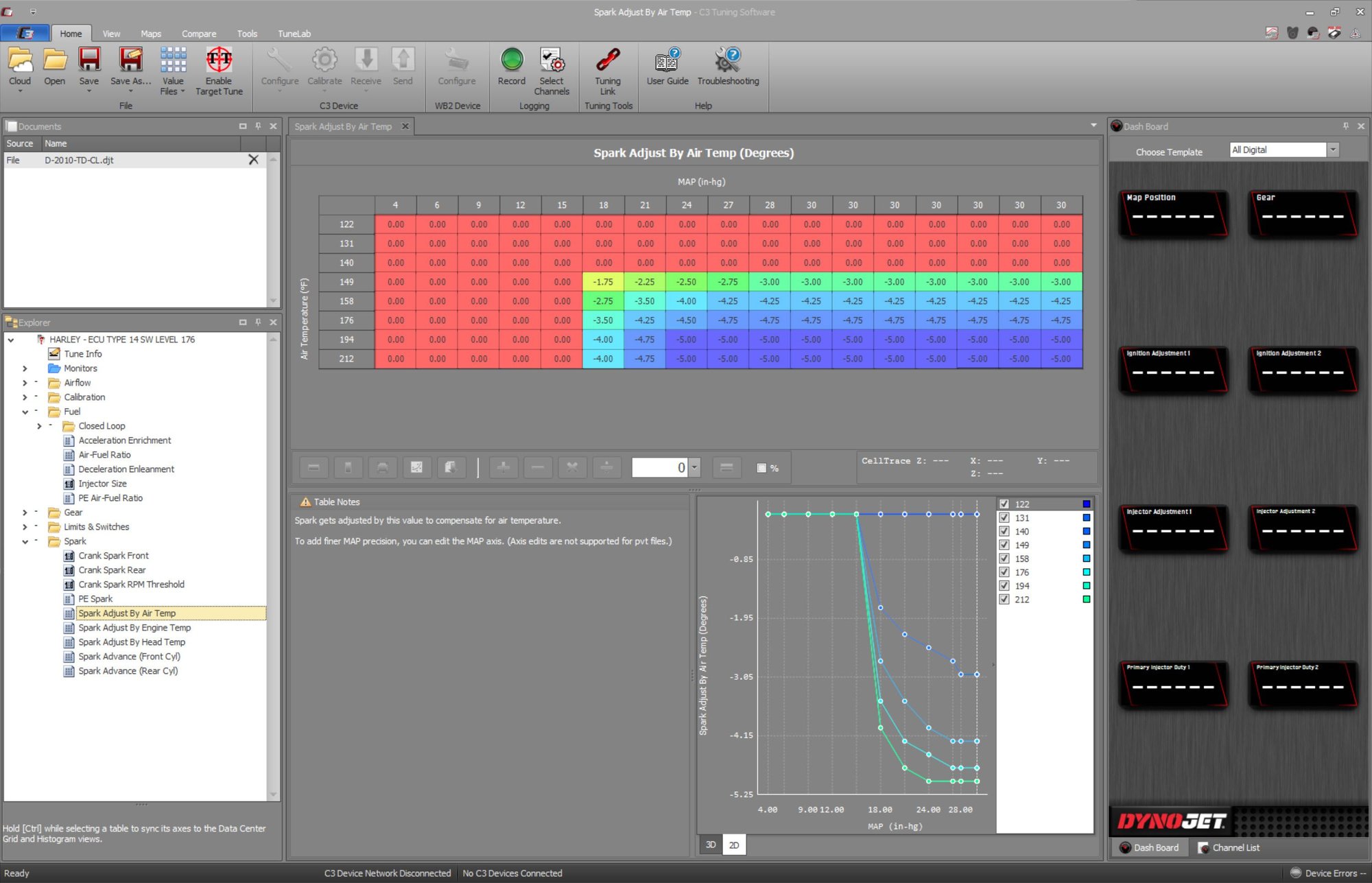Click the Save As icon
Viewport: 1372px width, 883px height.
point(130,61)
